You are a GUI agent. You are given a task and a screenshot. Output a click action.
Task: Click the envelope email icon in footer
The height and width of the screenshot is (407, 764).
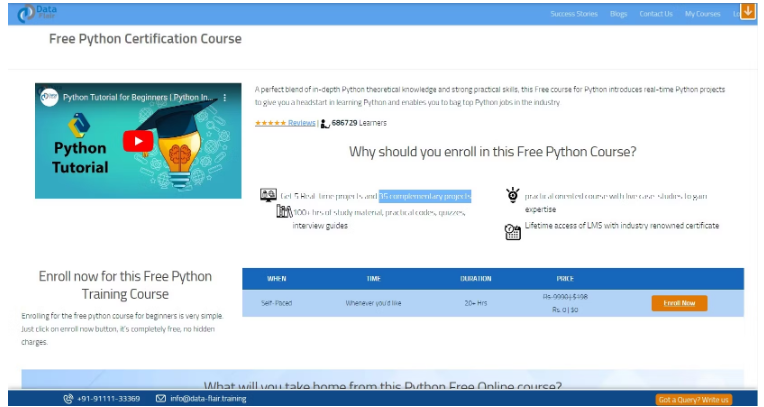tap(161, 399)
